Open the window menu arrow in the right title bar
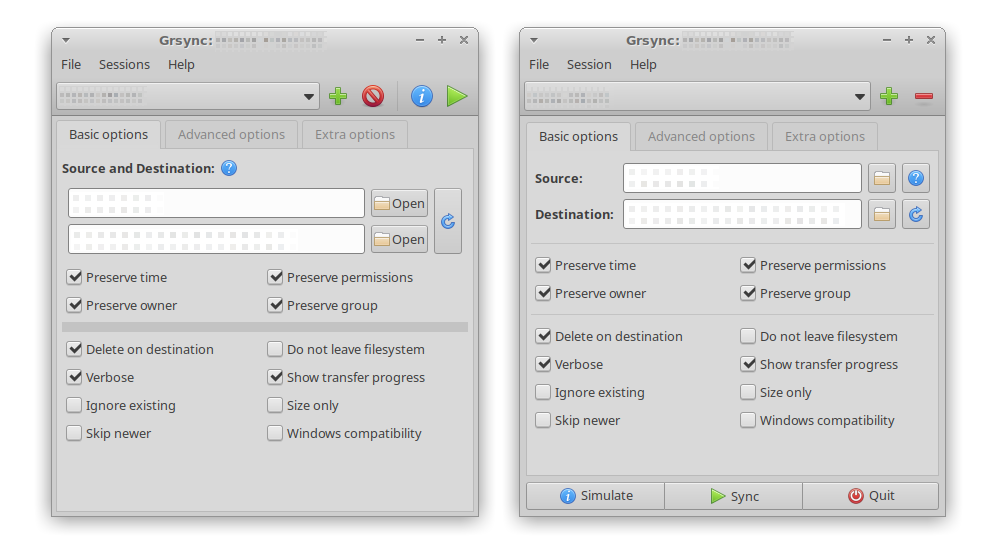 (533, 40)
